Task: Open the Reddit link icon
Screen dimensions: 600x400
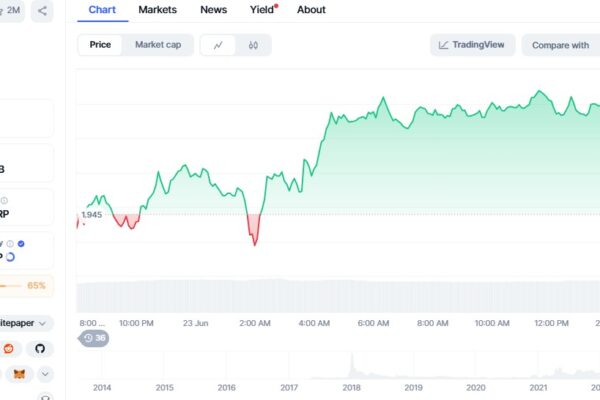Action: [x=8, y=349]
